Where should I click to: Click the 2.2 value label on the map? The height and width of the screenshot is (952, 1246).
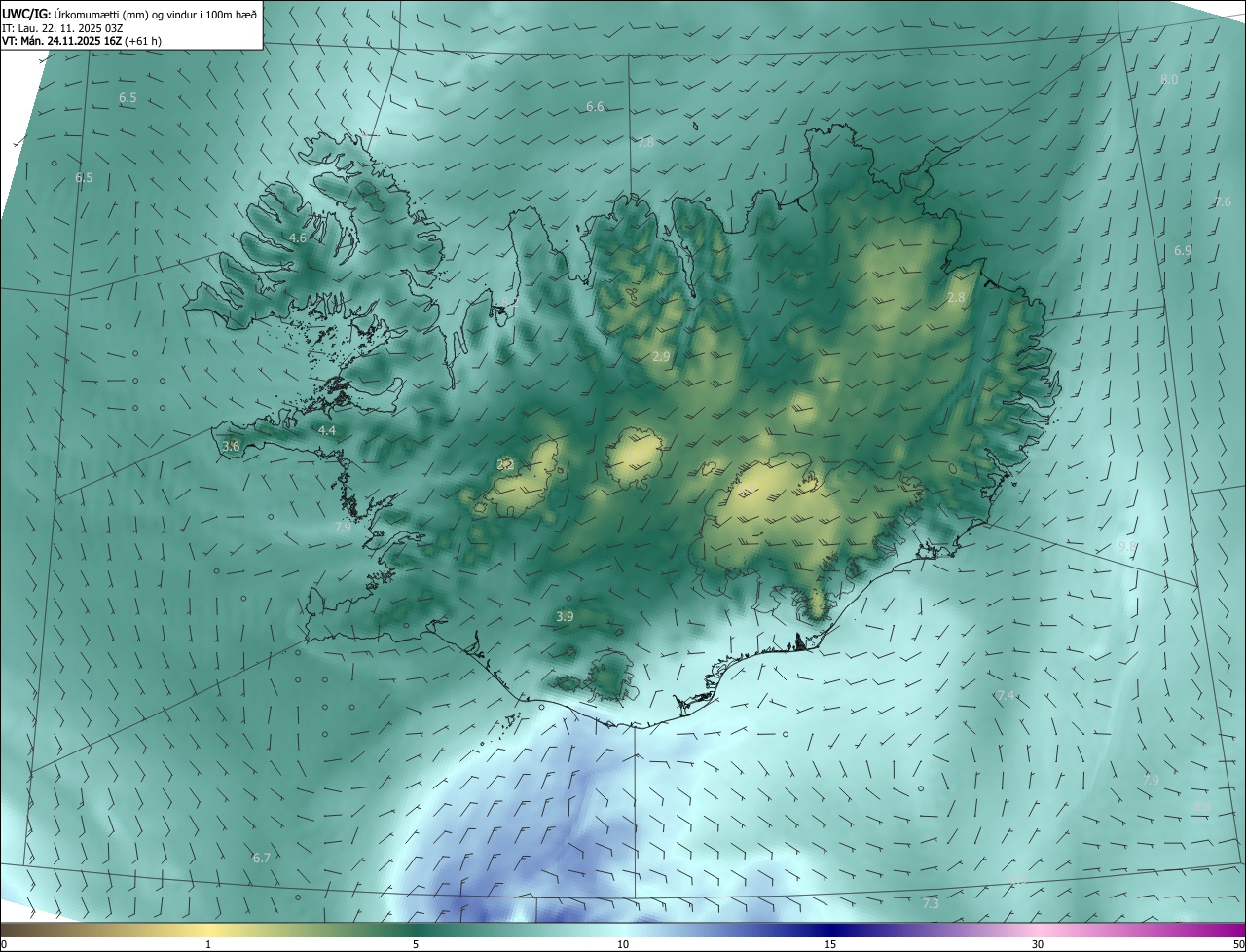tap(505, 465)
